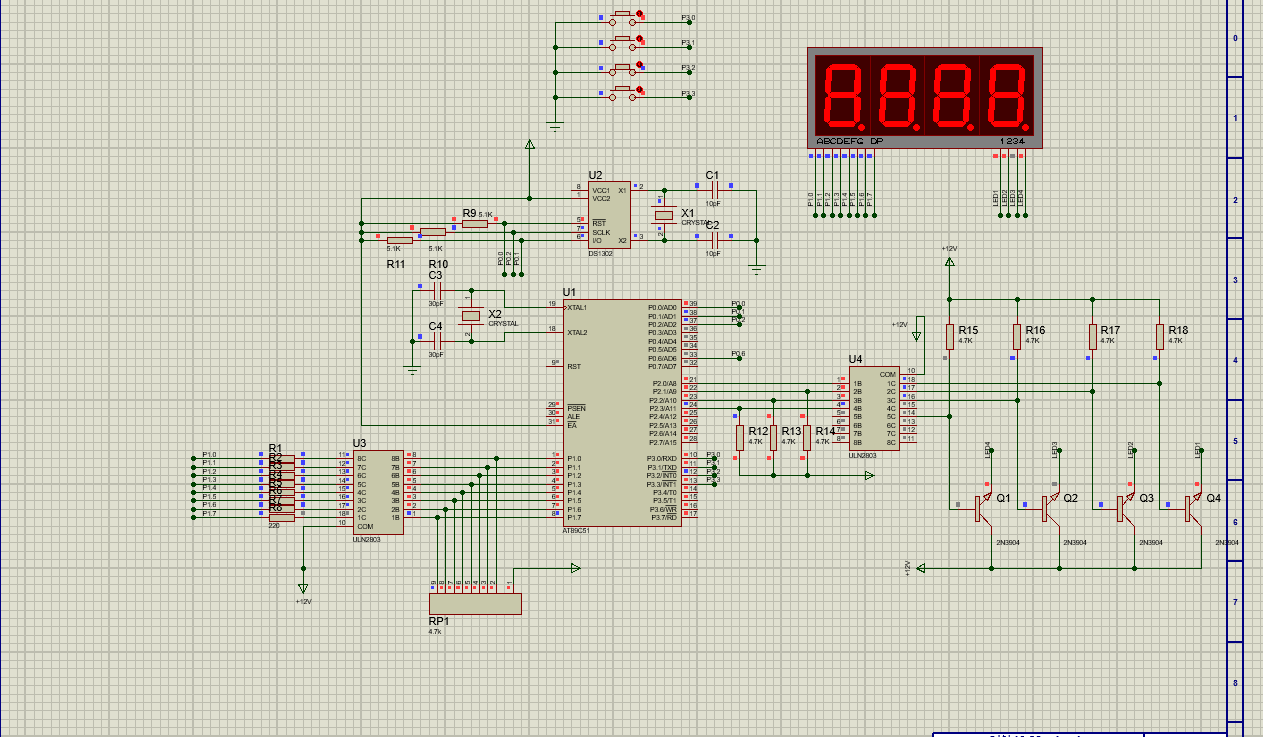Select crystal X1 beside the DS1302
The image size is (1263, 737).
[x=663, y=215]
